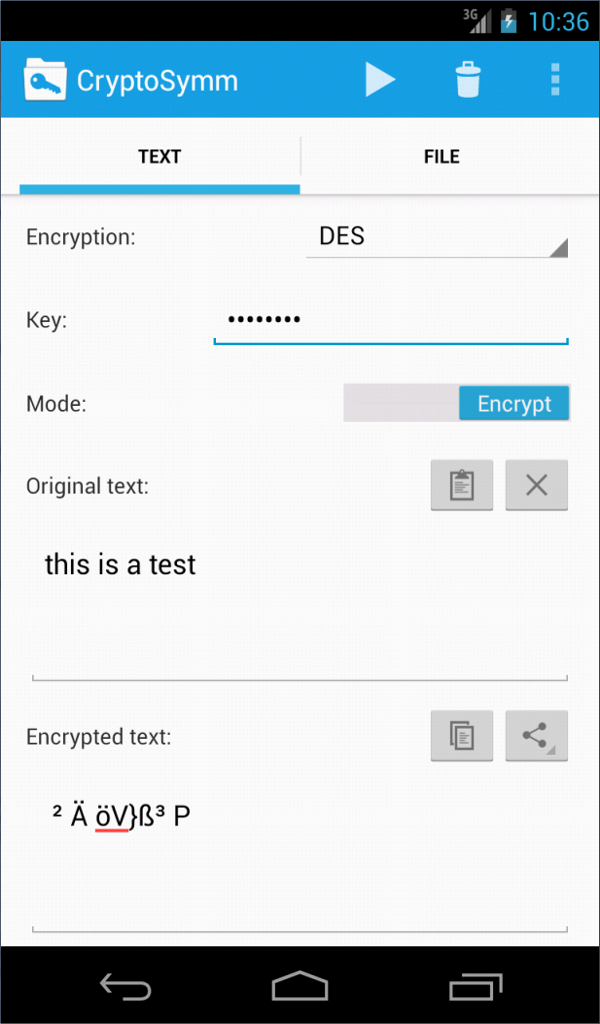The image size is (600, 1024).
Task: Copy the Encrypted text output
Action: 461,736
